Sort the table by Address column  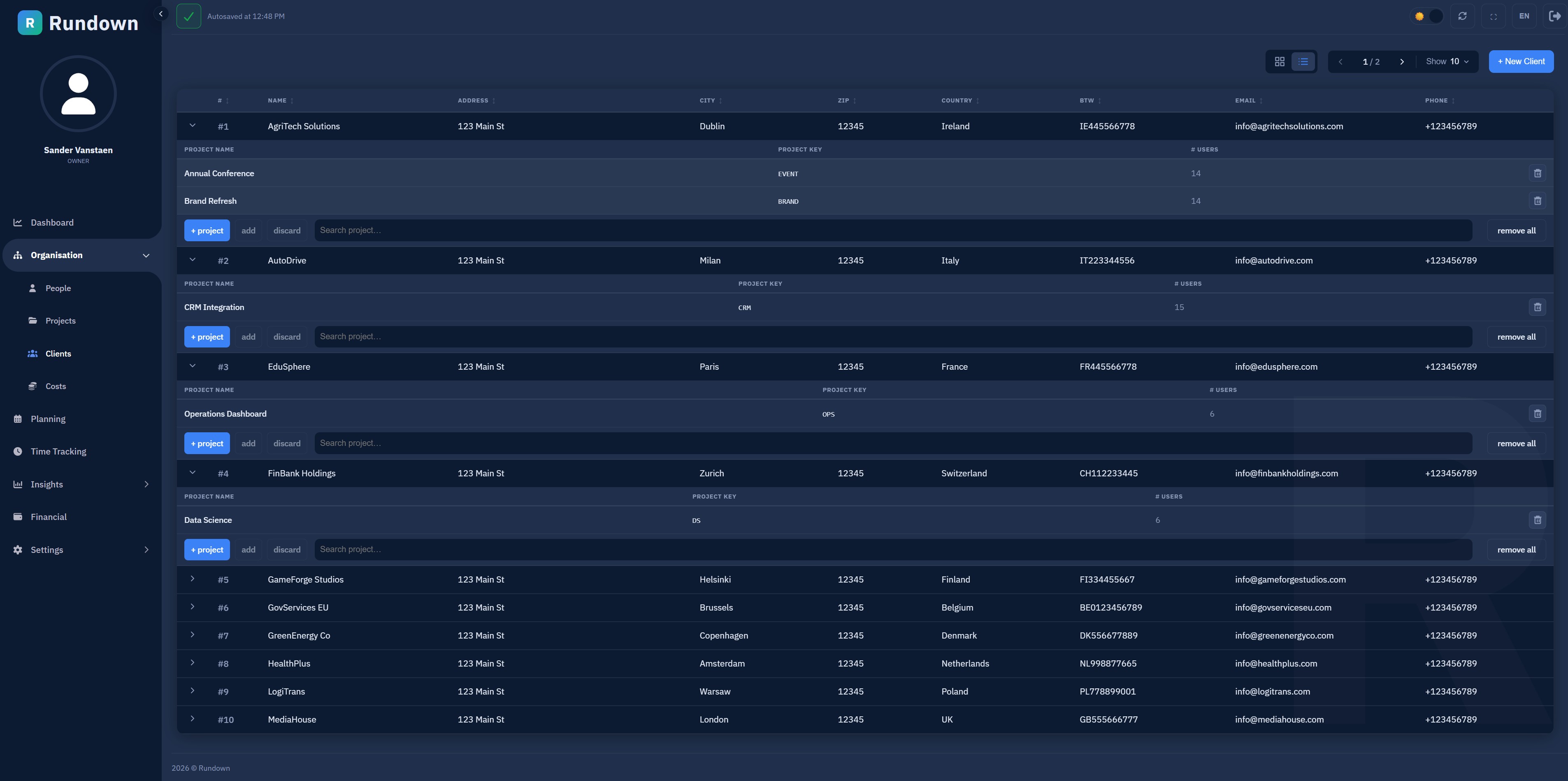click(x=476, y=100)
